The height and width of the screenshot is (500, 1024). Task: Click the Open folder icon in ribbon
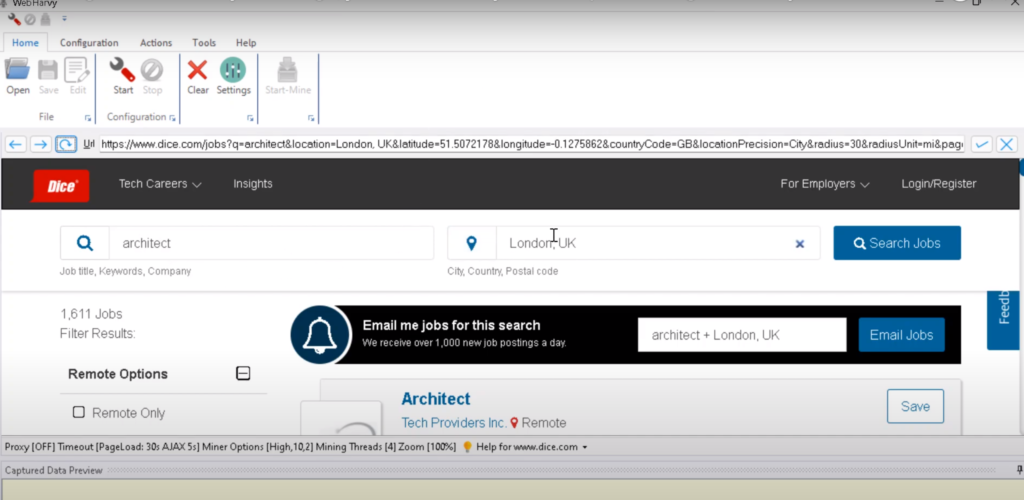(x=18, y=71)
